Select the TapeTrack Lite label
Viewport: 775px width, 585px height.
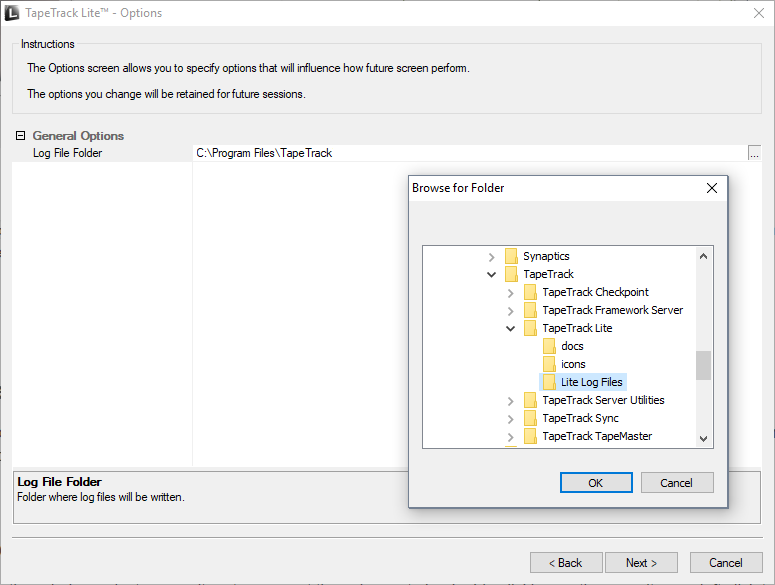577,328
